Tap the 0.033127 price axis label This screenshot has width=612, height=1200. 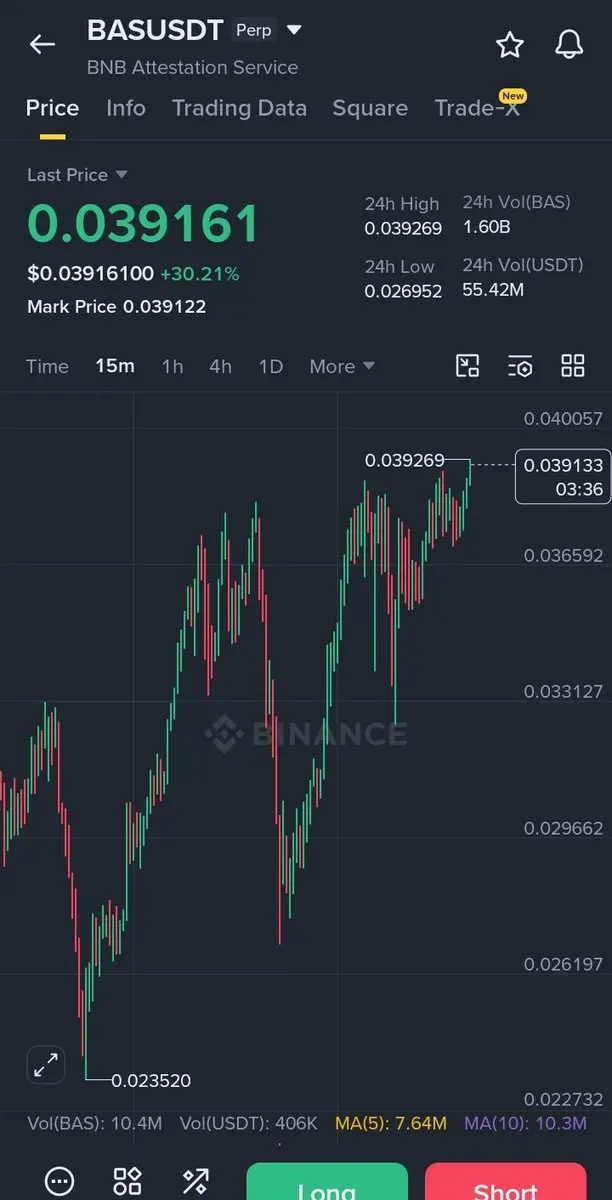[x=564, y=692]
